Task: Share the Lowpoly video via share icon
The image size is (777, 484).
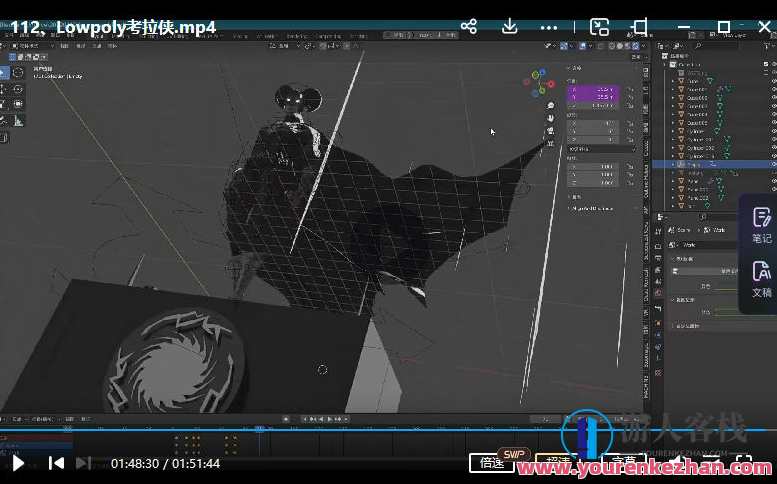Action: coord(469,26)
